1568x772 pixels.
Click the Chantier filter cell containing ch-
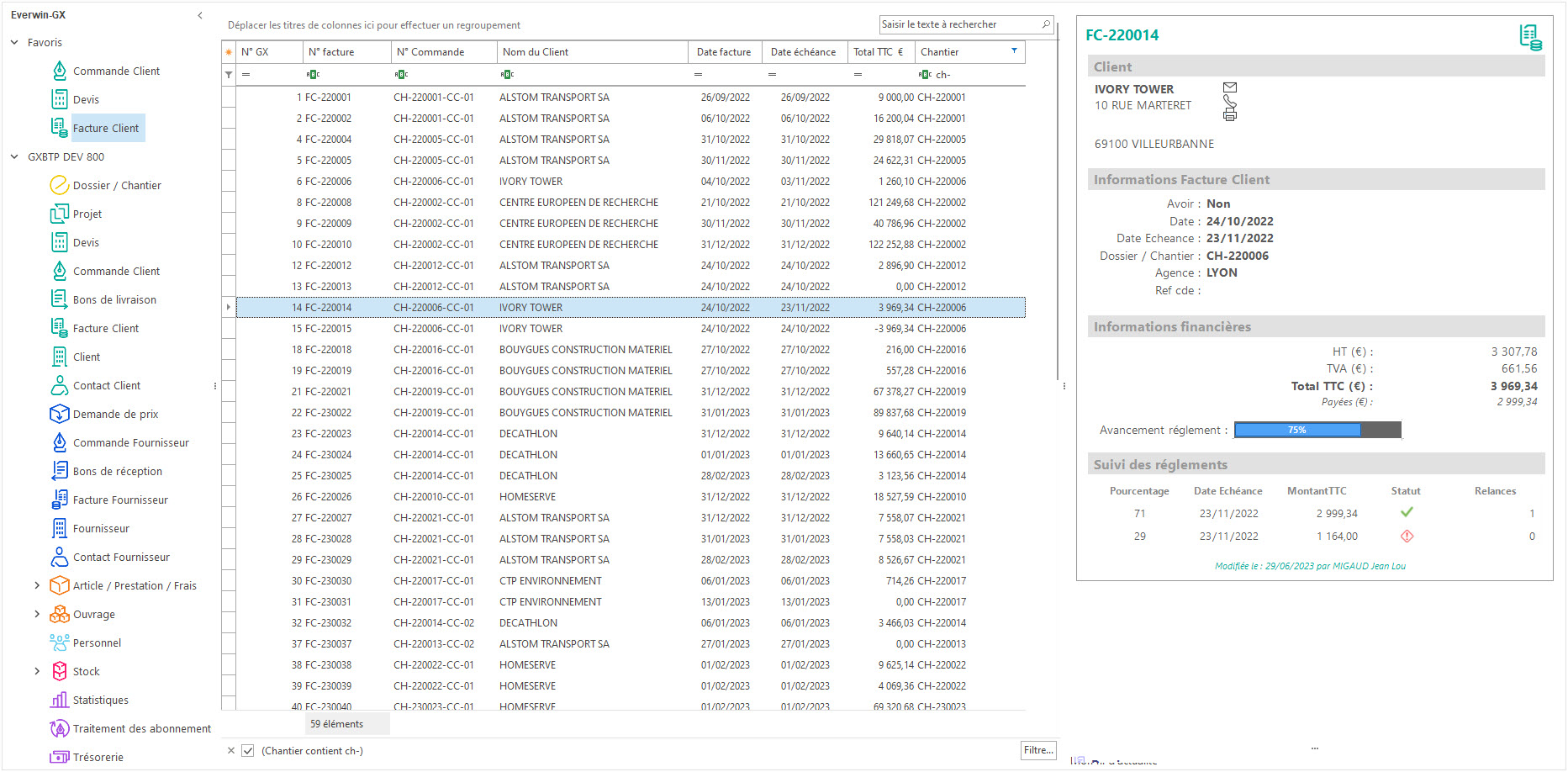pos(971,75)
